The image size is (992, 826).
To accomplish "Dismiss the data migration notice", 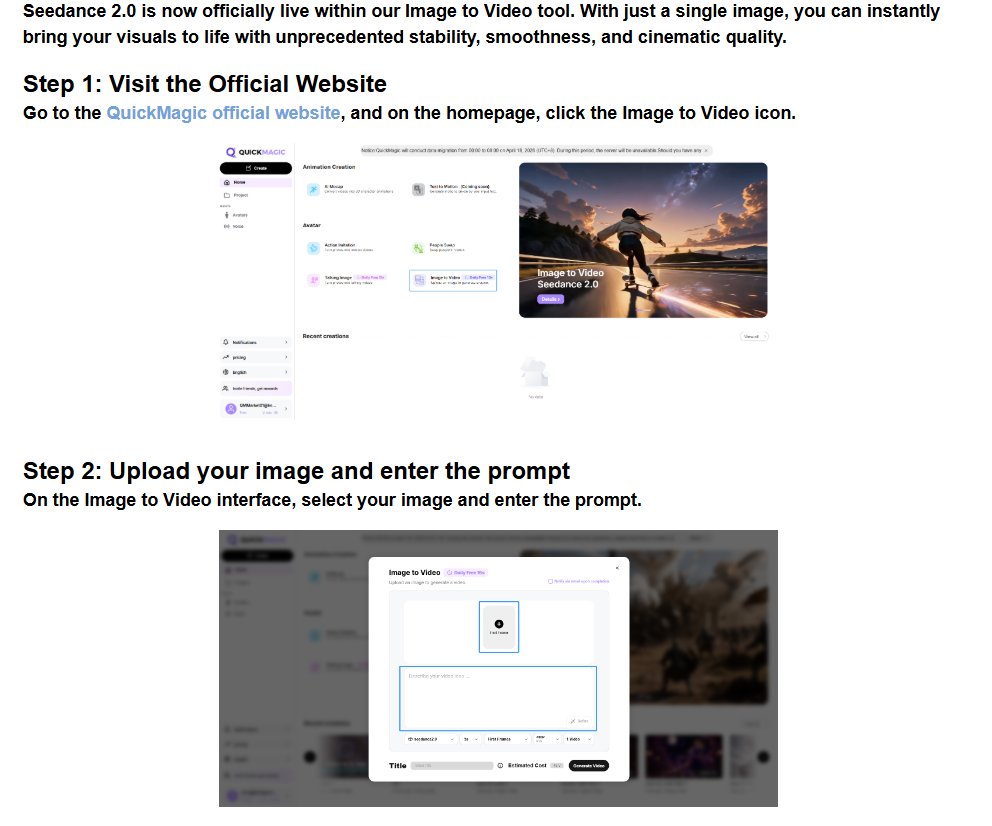I will pyautogui.click(x=706, y=151).
